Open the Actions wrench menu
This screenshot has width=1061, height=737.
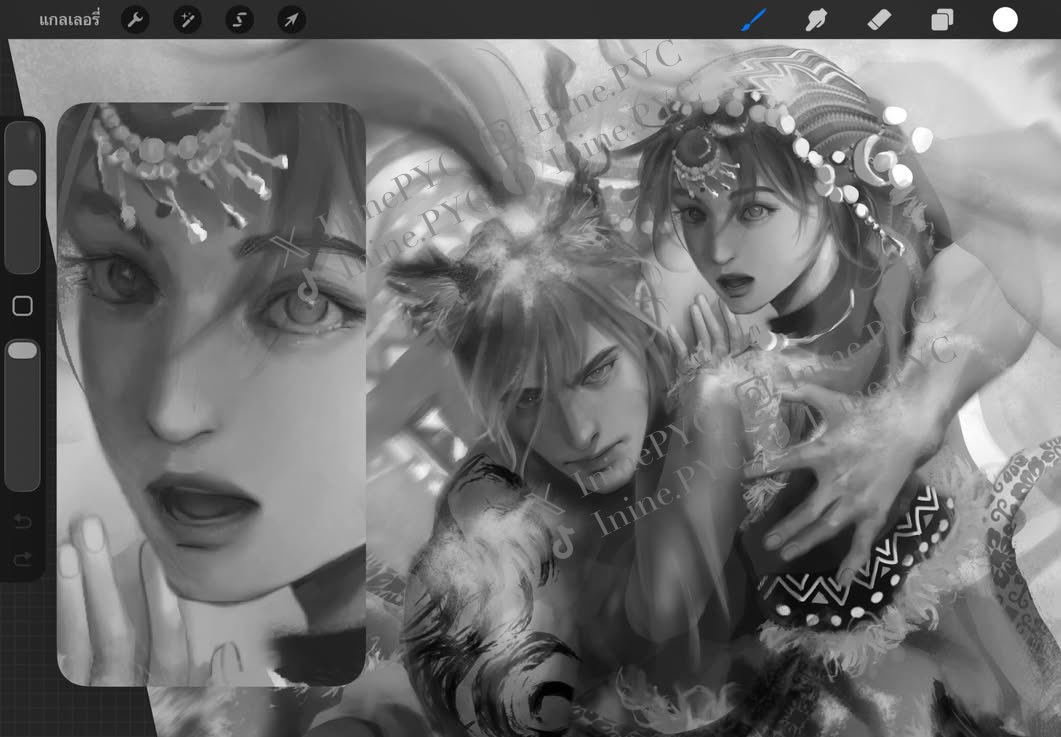[135, 20]
